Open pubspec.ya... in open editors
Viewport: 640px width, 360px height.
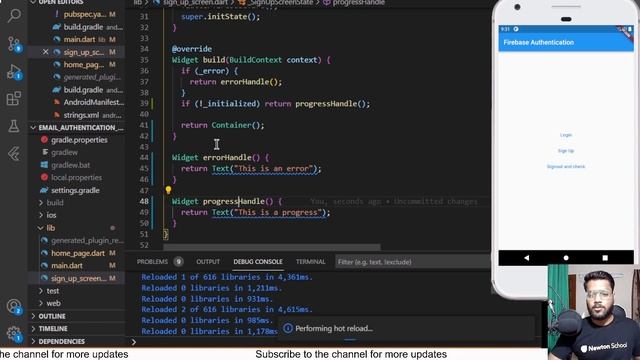pos(84,14)
